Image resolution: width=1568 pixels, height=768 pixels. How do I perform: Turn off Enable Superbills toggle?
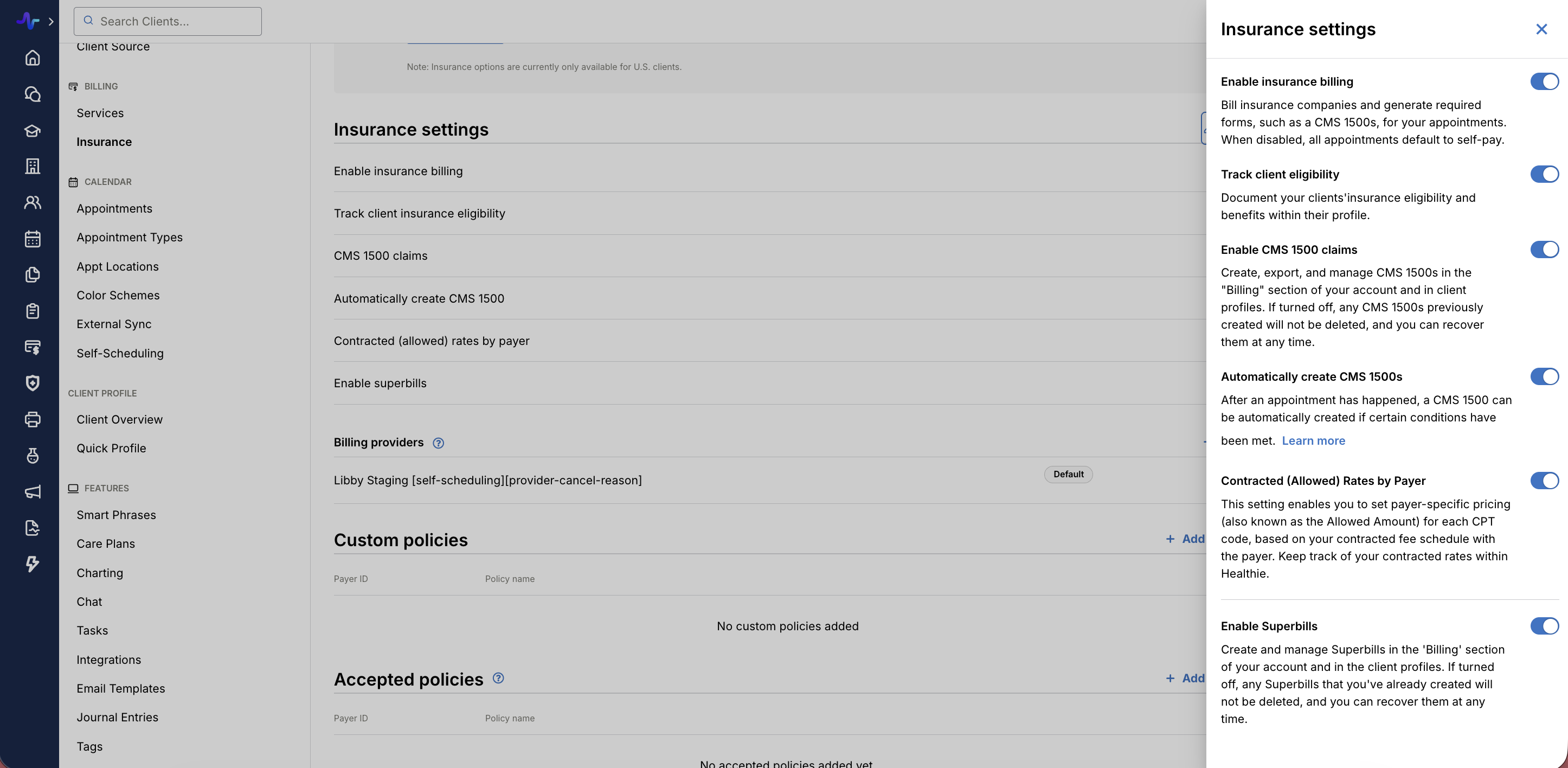(1544, 626)
